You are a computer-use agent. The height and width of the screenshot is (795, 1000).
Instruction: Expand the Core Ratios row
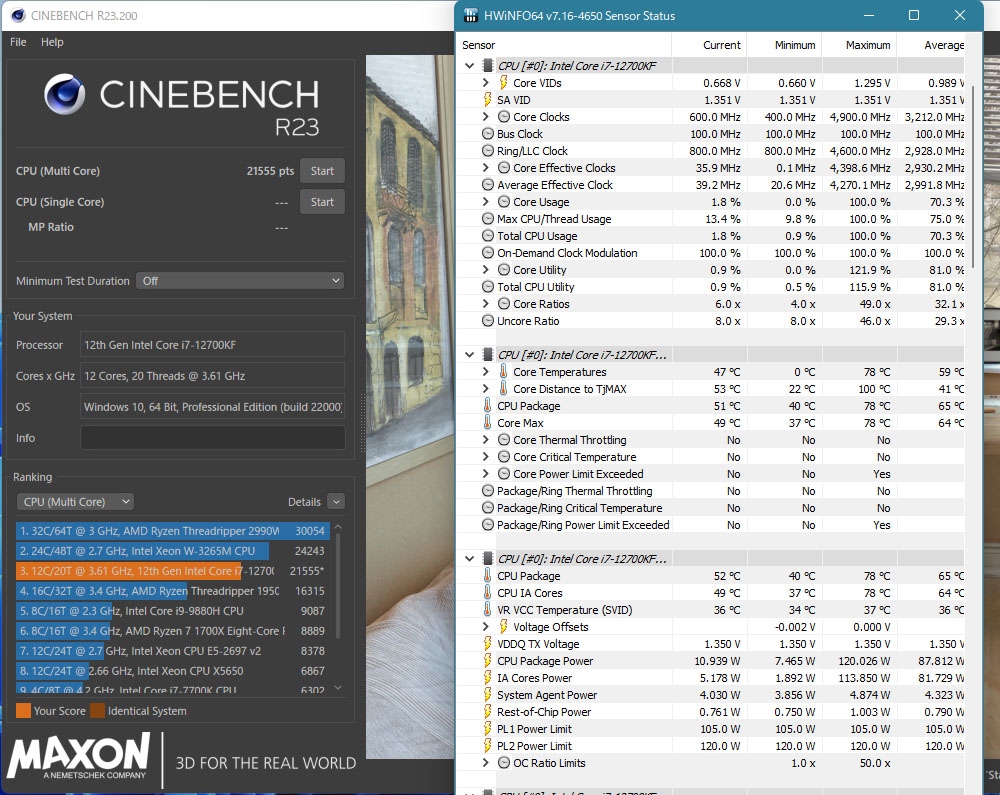pos(485,303)
